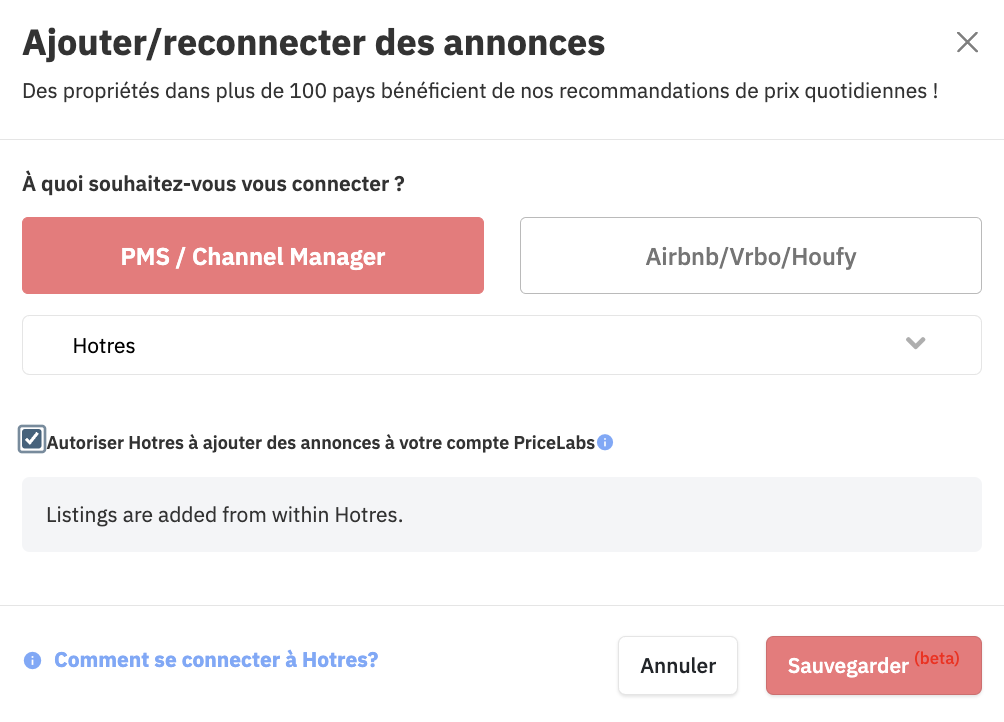Uncheck the Autoriser Hotres checkbox
This screenshot has height=722, width=1004.
pos(31,440)
